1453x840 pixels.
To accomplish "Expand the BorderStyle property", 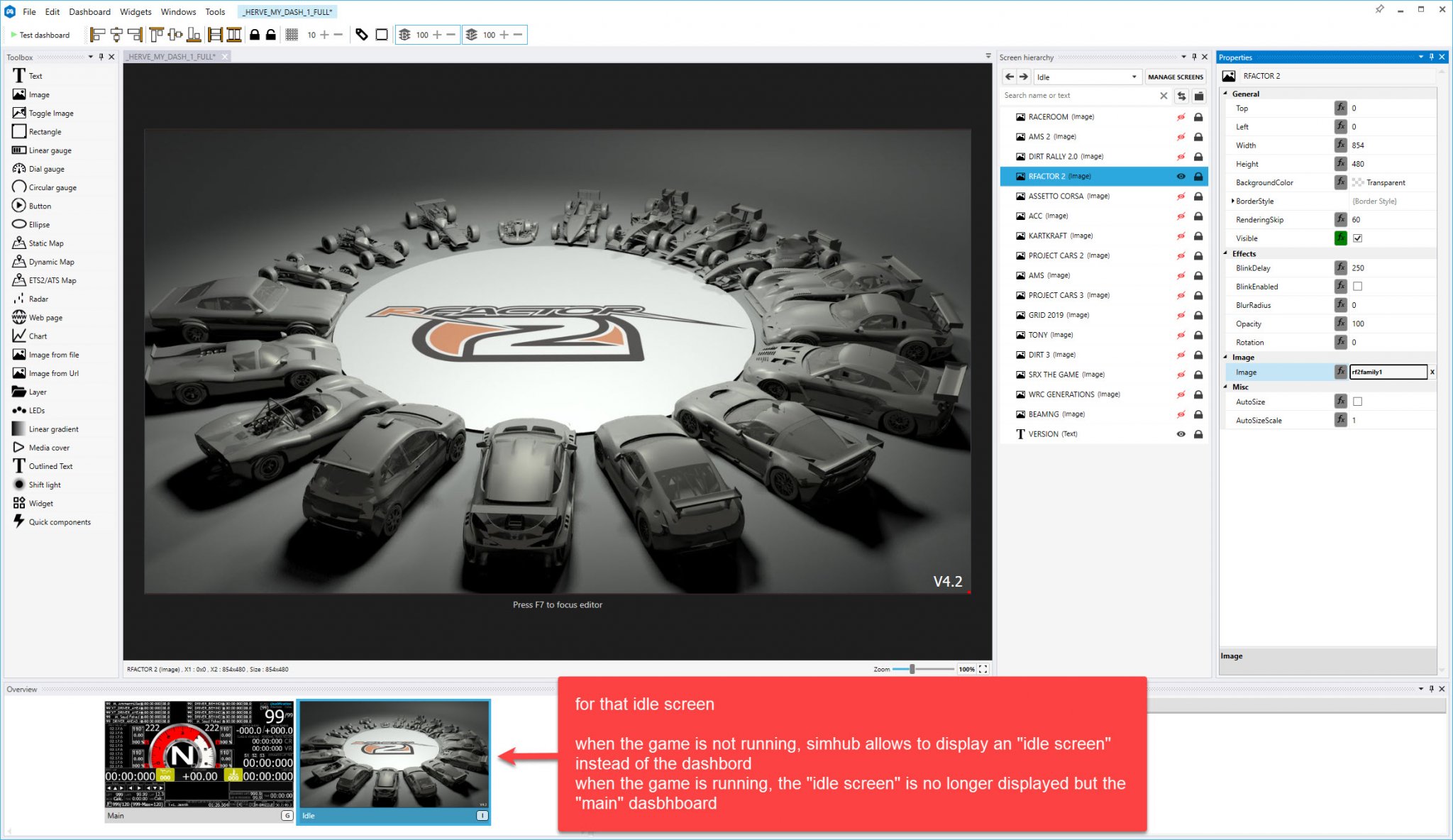I will pos(1232,201).
